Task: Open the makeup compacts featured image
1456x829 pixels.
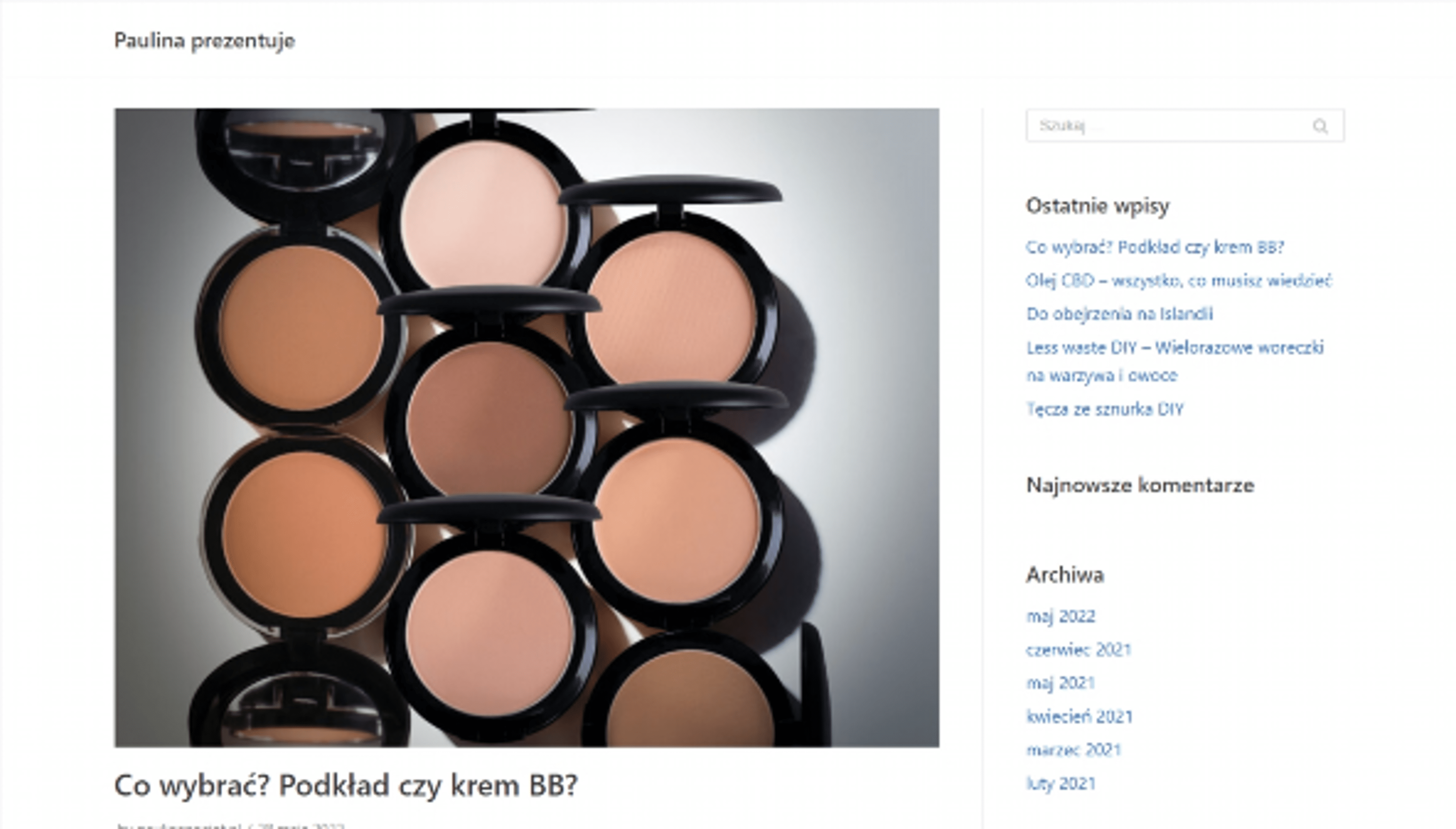Action: tap(527, 428)
